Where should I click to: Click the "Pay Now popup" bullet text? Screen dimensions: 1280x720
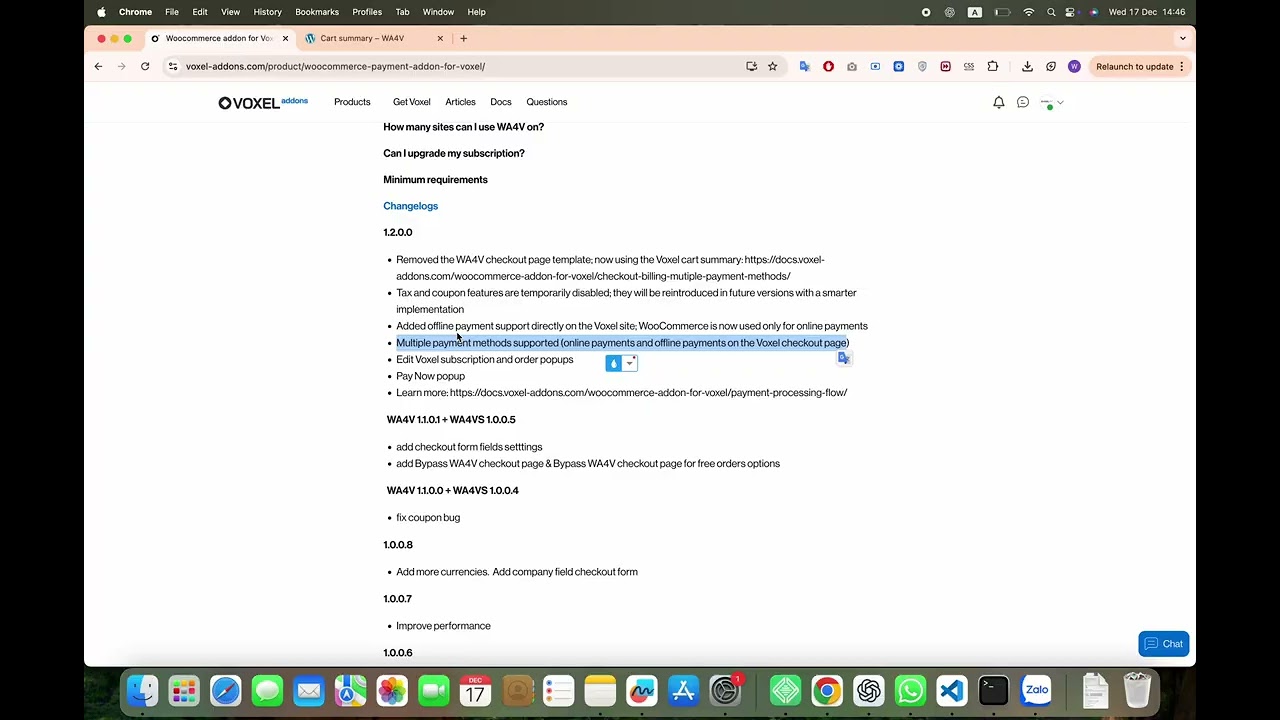[x=430, y=376]
